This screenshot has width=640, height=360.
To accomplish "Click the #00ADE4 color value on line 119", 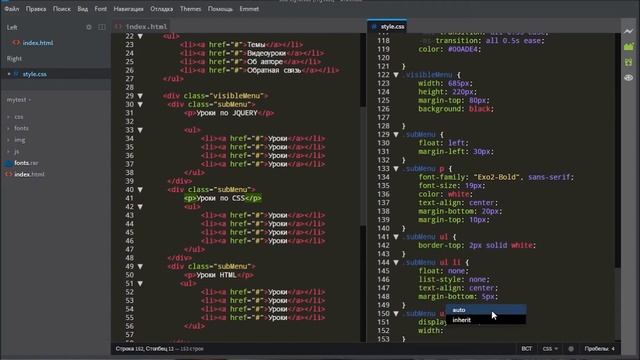I will point(462,49).
